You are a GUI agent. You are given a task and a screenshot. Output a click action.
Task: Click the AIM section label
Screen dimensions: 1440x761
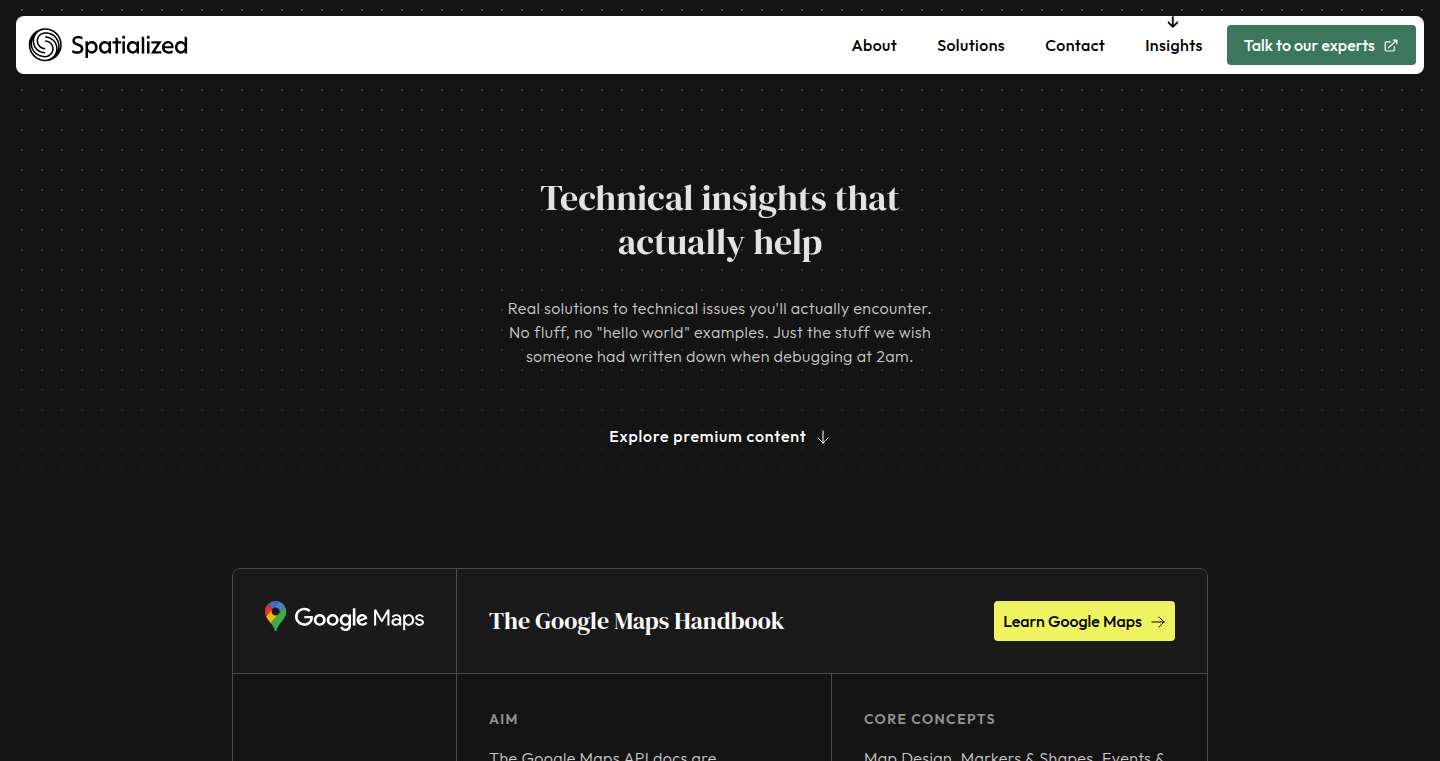coord(503,719)
